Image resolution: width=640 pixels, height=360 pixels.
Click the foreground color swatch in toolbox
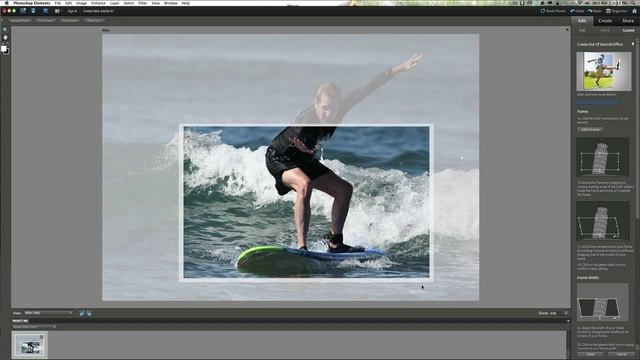click(x=4, y=48)
